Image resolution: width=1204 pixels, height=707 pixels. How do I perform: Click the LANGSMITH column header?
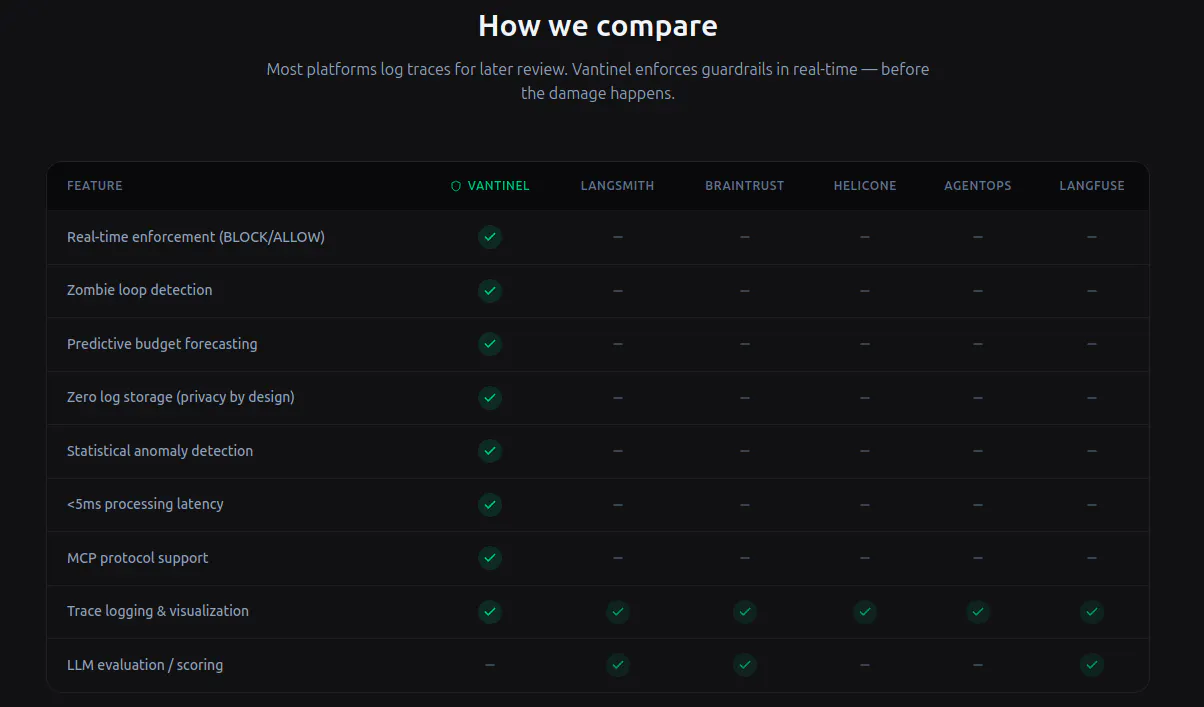coord(618,186)
